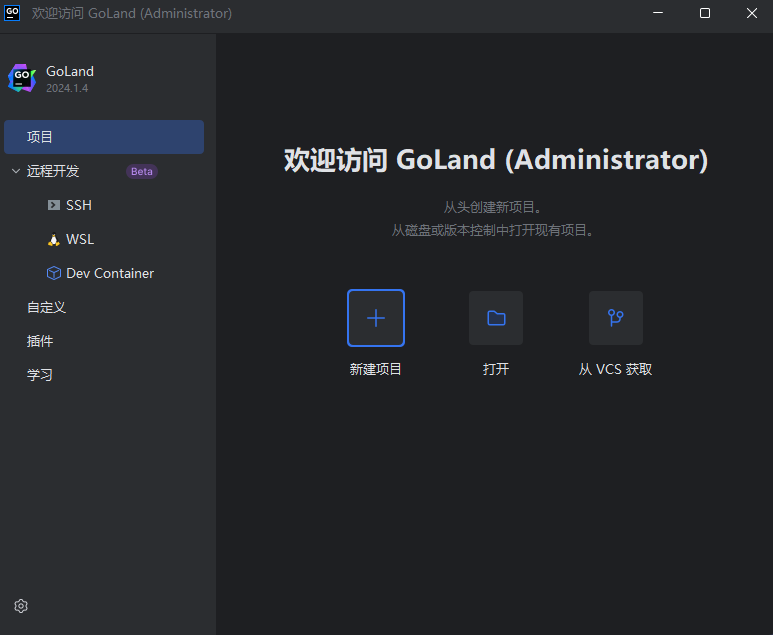The image size is (773, 635).
Task: Close the GoLand welcome window
Action: pyautogui.click(x=752, y=13)
